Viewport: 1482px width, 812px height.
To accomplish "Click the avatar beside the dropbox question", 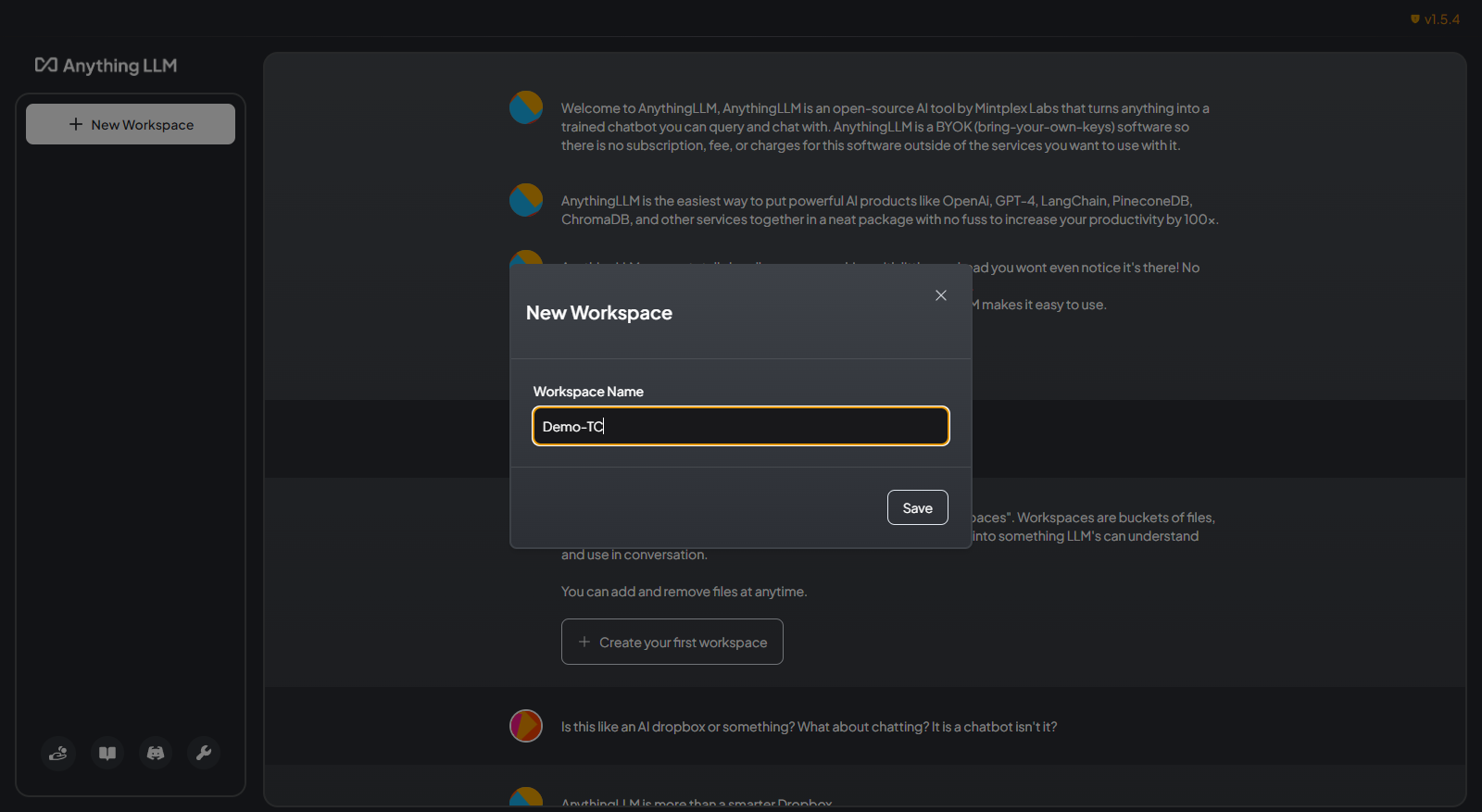I will pos(526,726).
